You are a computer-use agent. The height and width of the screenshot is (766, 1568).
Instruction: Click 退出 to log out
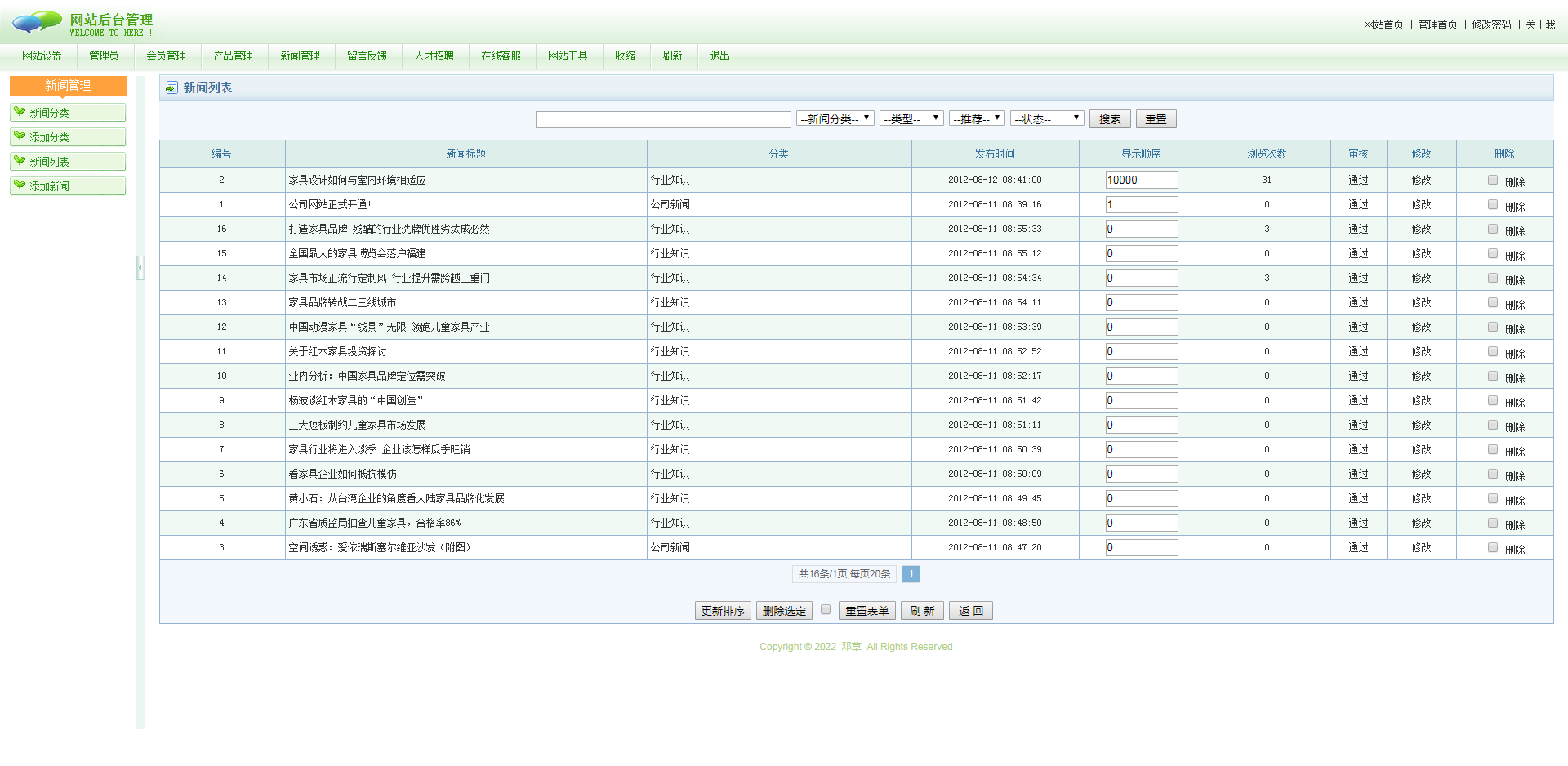[x=720, y=56]
